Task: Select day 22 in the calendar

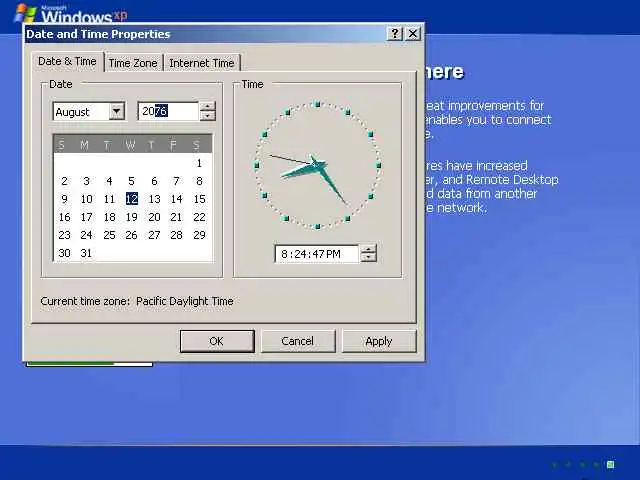Action: [199, 217]
